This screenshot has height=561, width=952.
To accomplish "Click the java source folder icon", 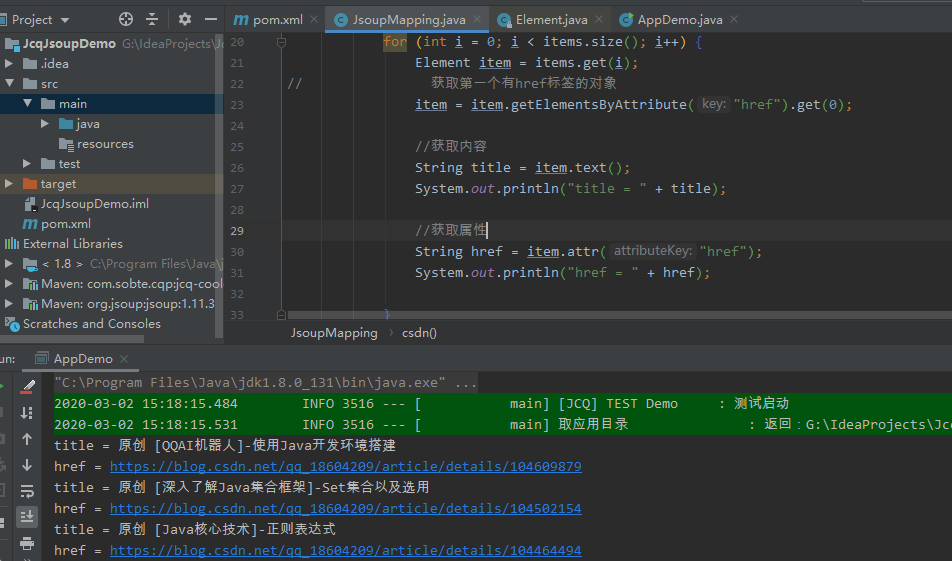I will [66, 124].
